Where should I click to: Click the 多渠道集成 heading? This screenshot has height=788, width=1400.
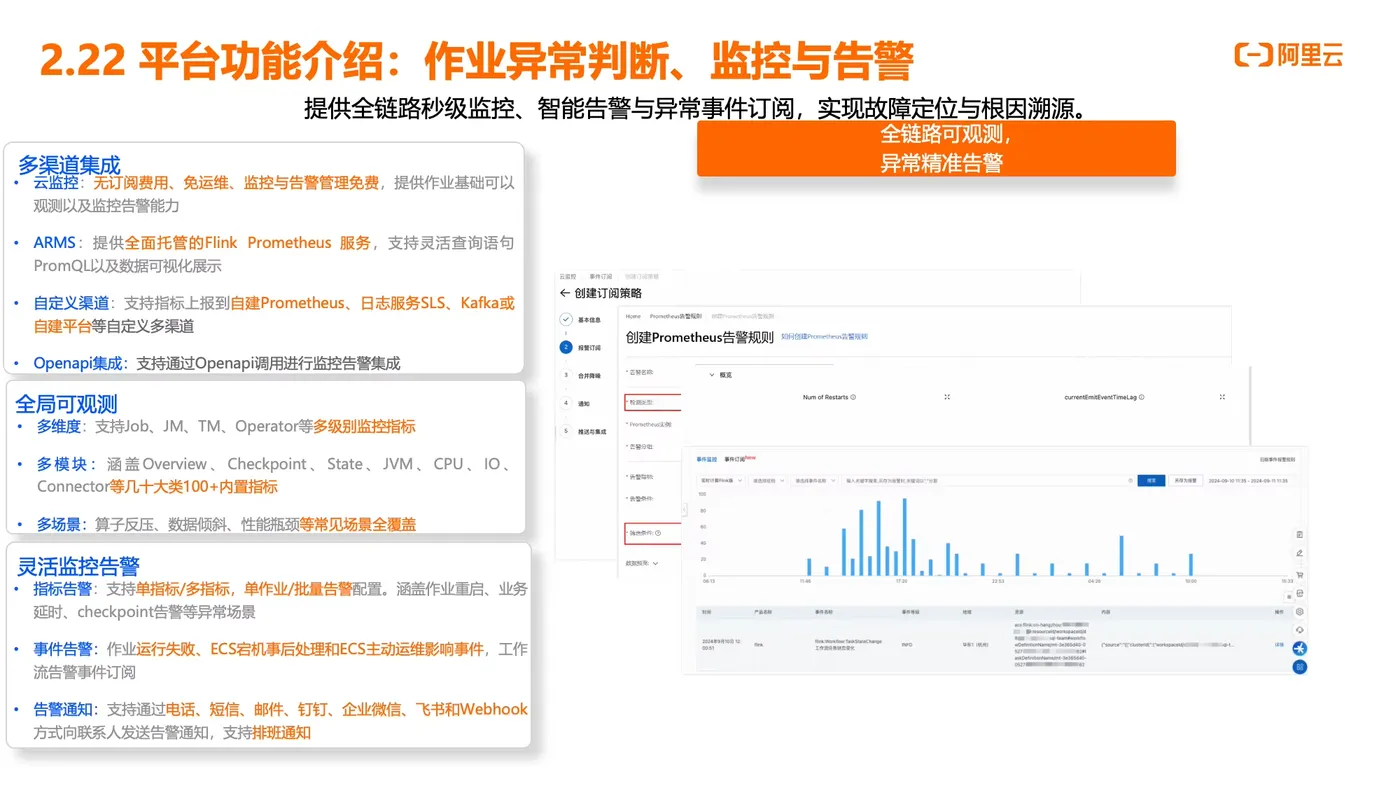(69, 164)
